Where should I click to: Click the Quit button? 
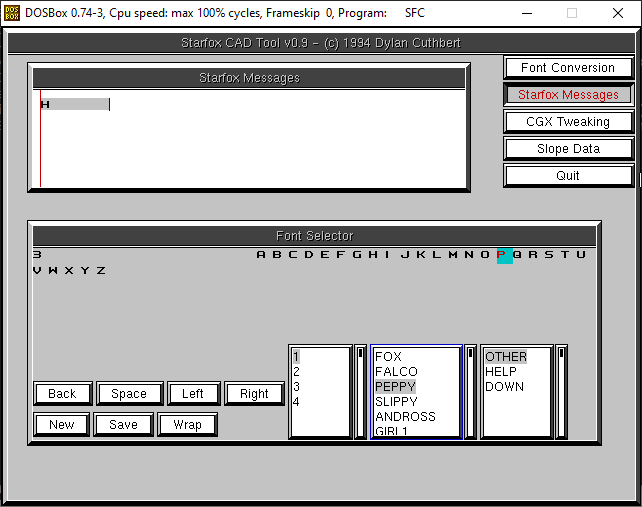568,176
